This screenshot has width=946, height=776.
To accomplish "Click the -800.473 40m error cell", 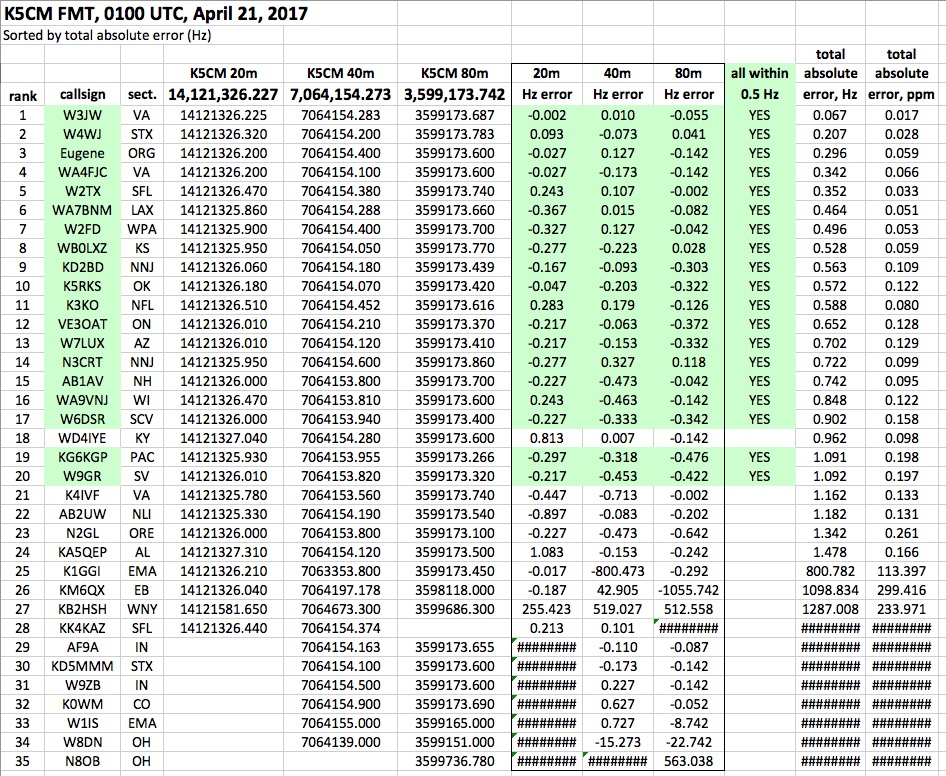I will (x=617, y=571).
